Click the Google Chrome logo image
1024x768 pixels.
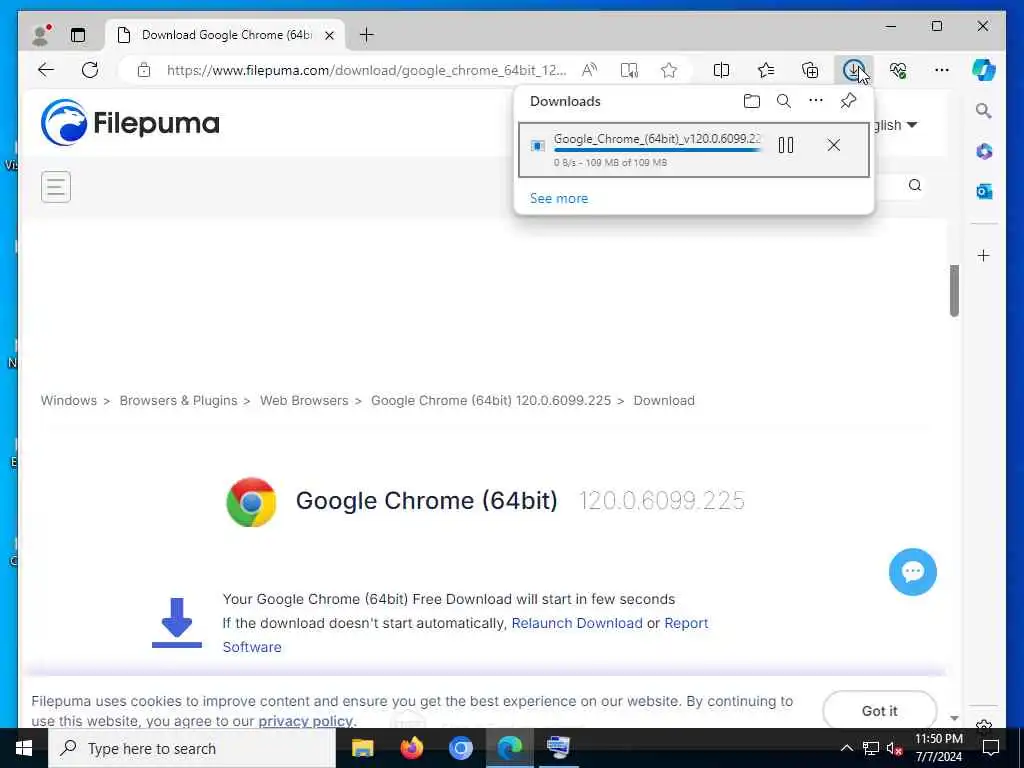coord(251,502)
